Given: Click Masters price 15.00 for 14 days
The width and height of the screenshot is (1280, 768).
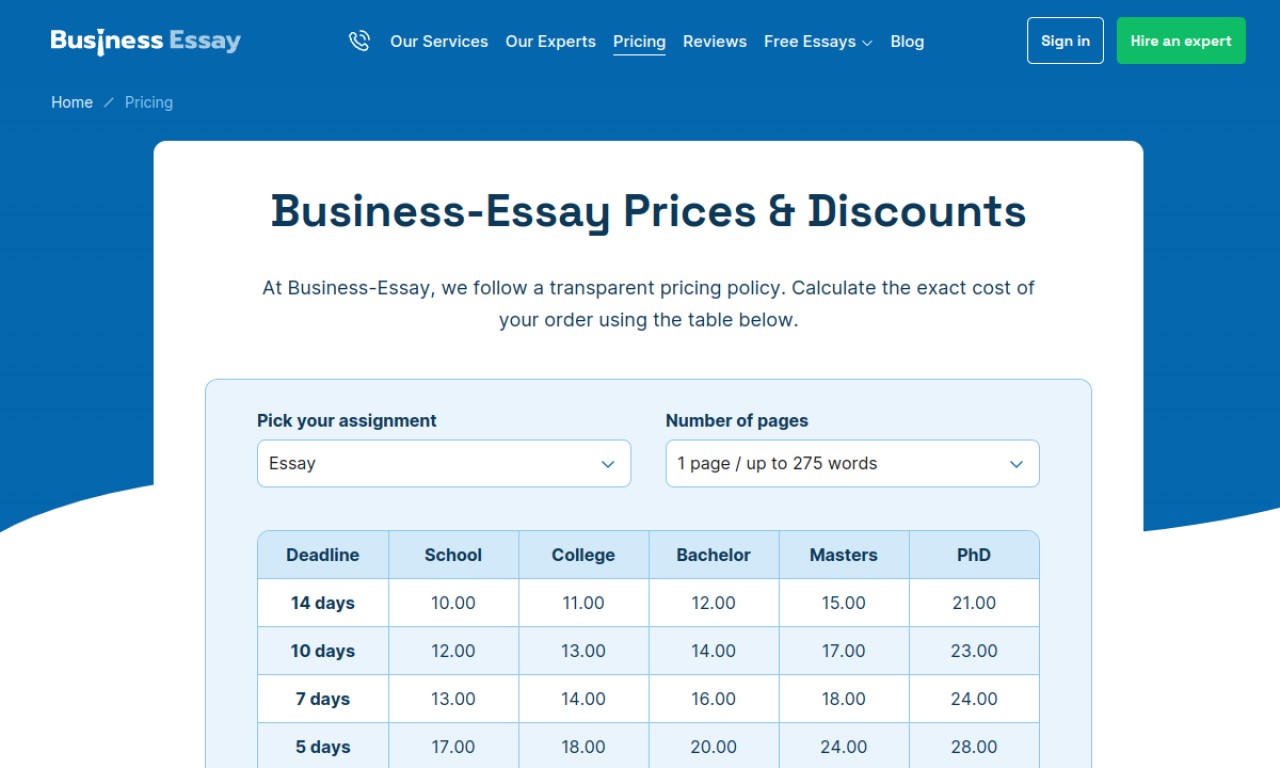Looking at the screenshot, I should (x=844, y=603).
